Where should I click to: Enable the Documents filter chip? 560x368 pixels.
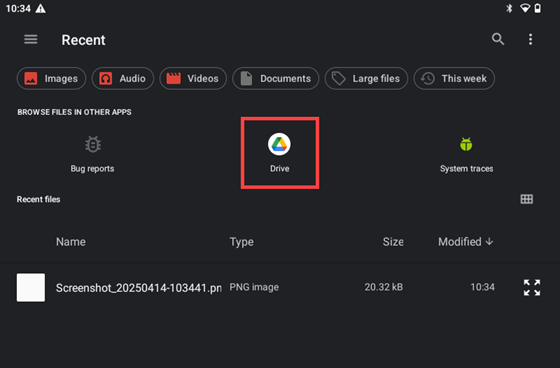coord(275,78)
